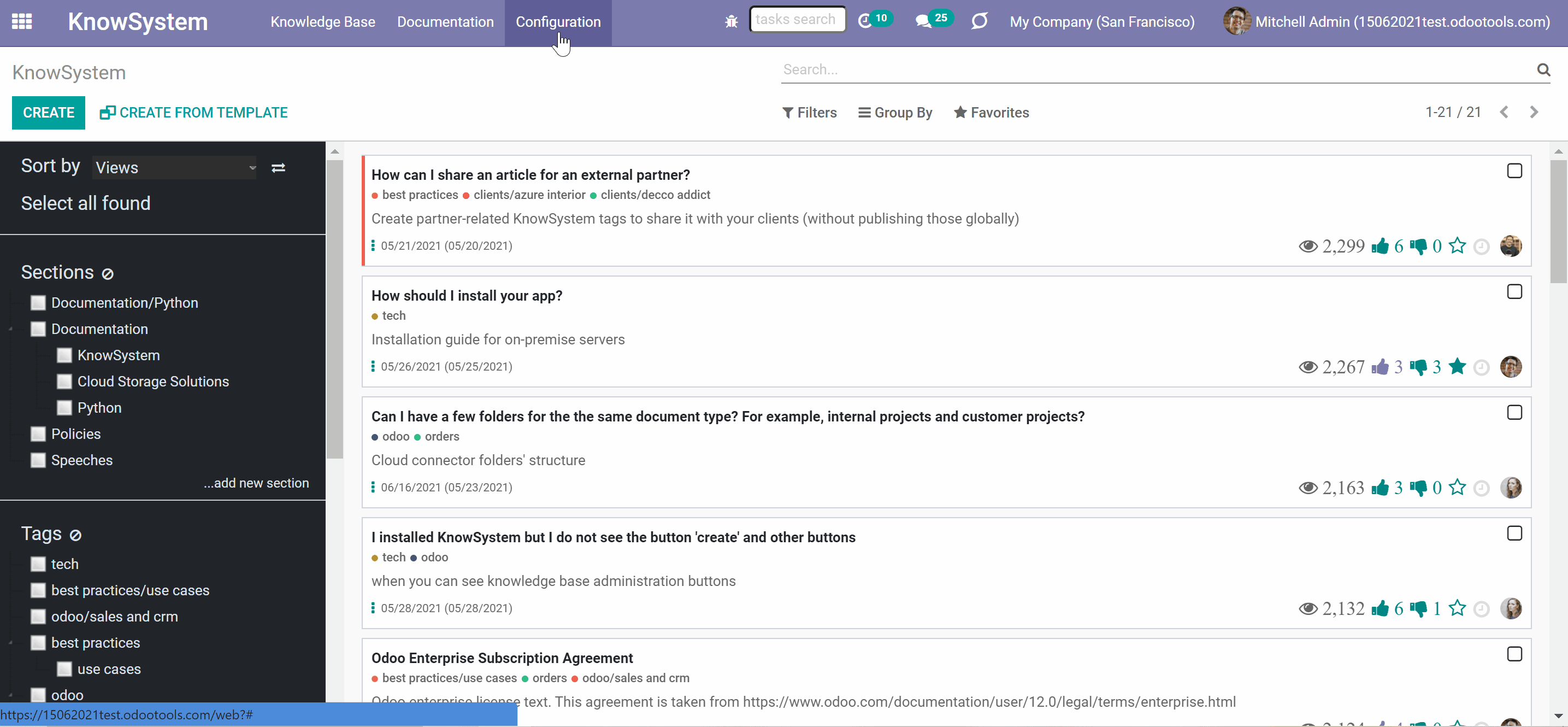
Task: Open kebab menu on 'few folders' card
Action: [373, 487]
